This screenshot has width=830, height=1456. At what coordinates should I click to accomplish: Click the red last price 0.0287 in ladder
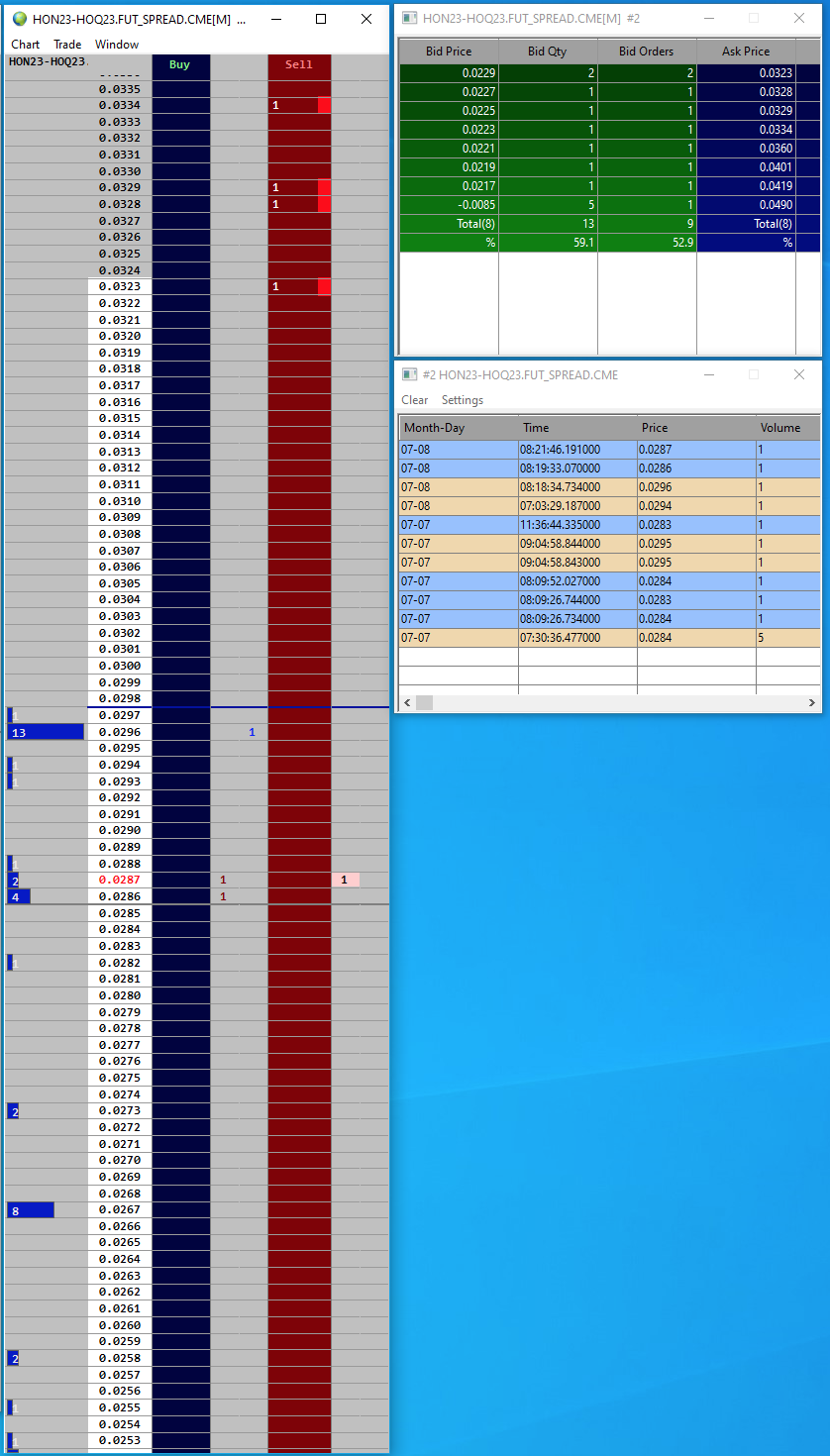click(x=120, y=880)
